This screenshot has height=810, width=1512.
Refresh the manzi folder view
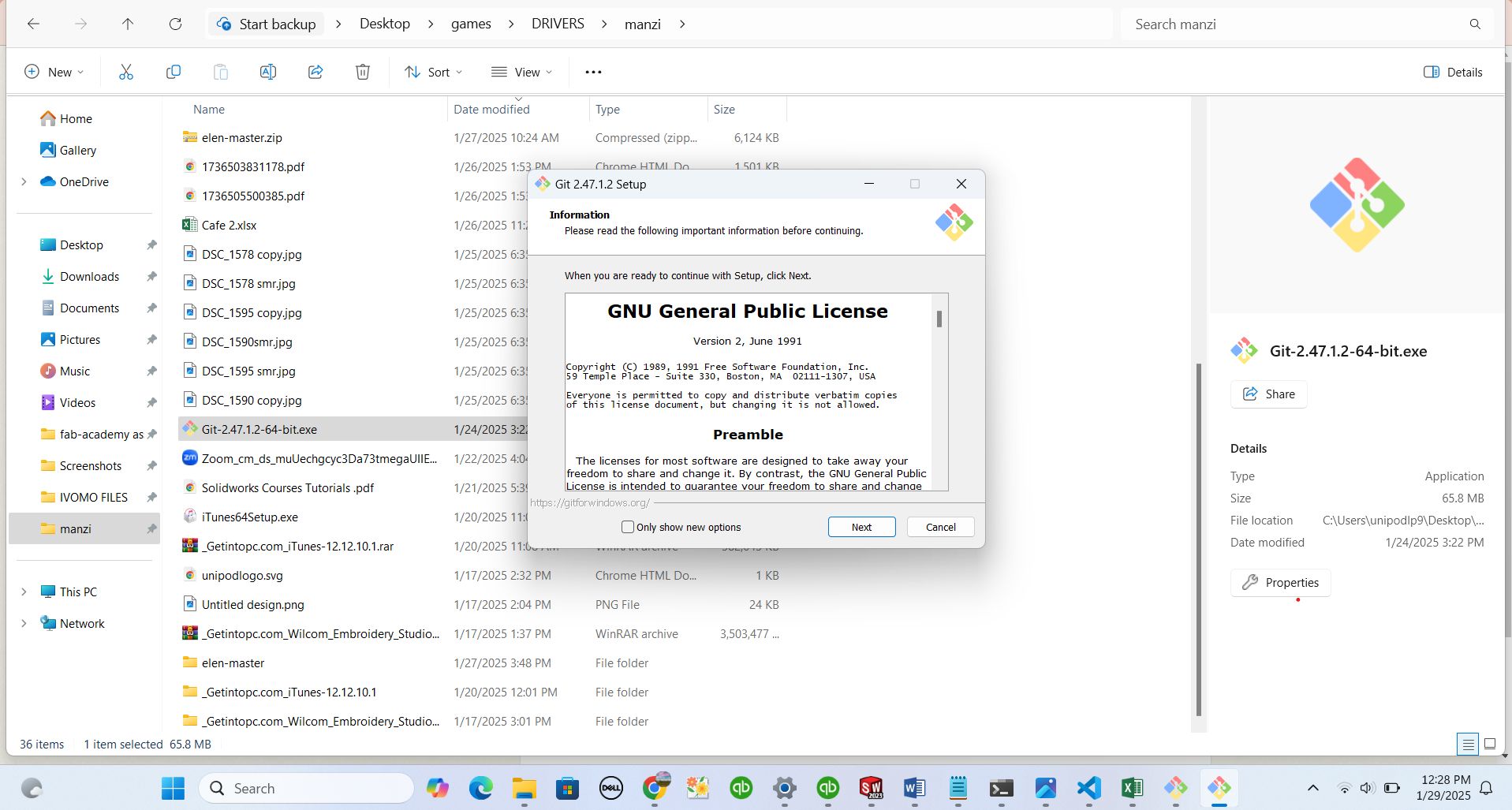(175, 24)
